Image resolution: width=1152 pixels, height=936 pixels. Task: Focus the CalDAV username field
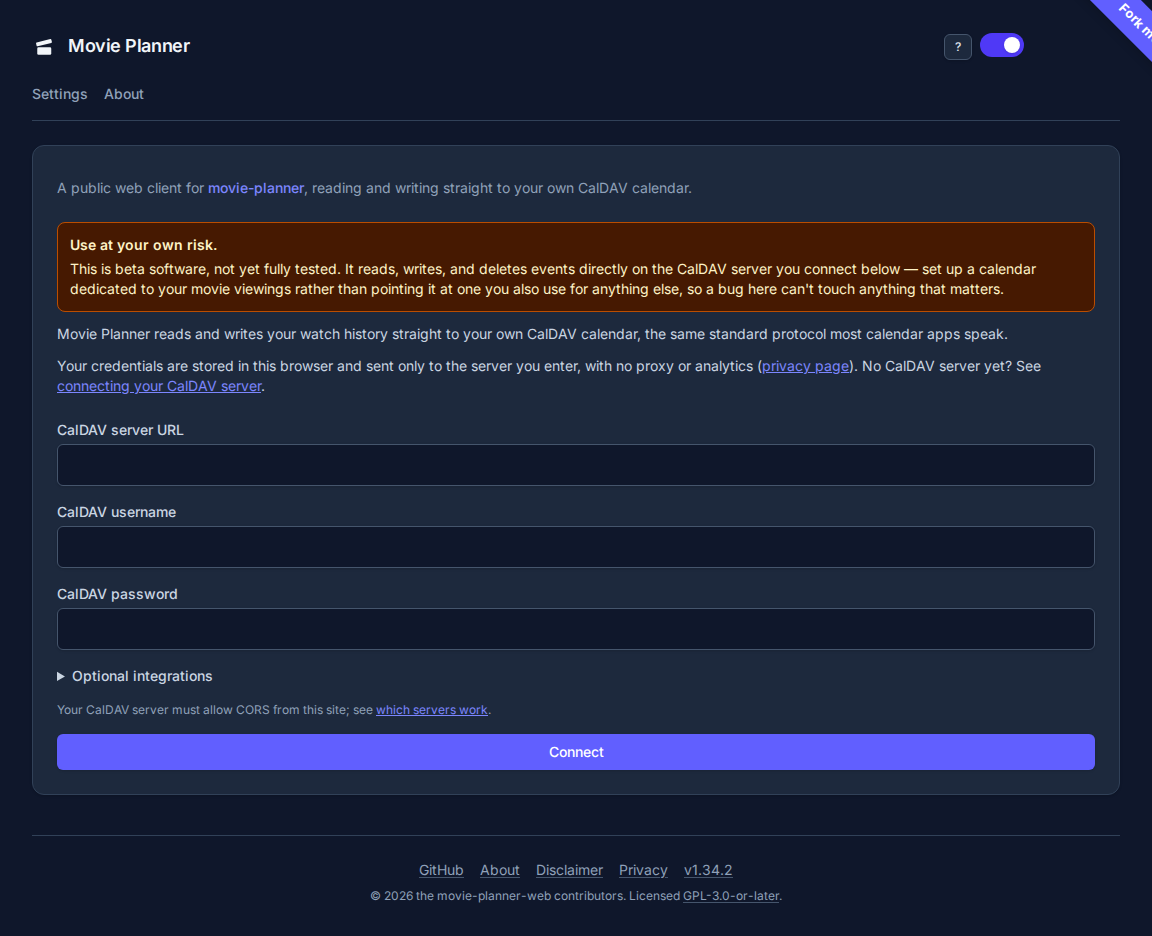pyautogui.click(x=576, y=547)
